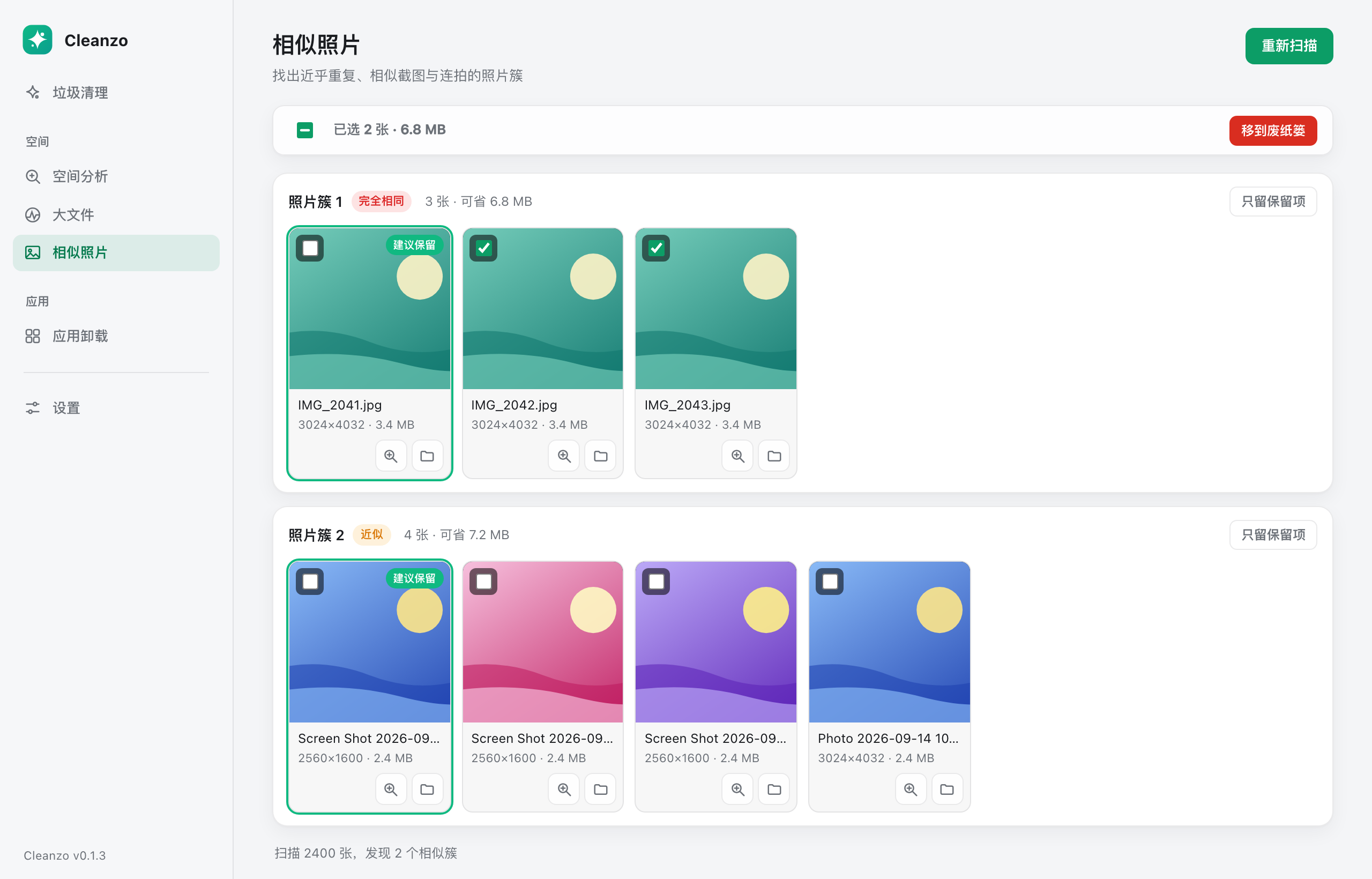This screenshot has width=1372, height=879.
Task: Toggle the select-all checkbox in selection bar
Action: point(305,130)
